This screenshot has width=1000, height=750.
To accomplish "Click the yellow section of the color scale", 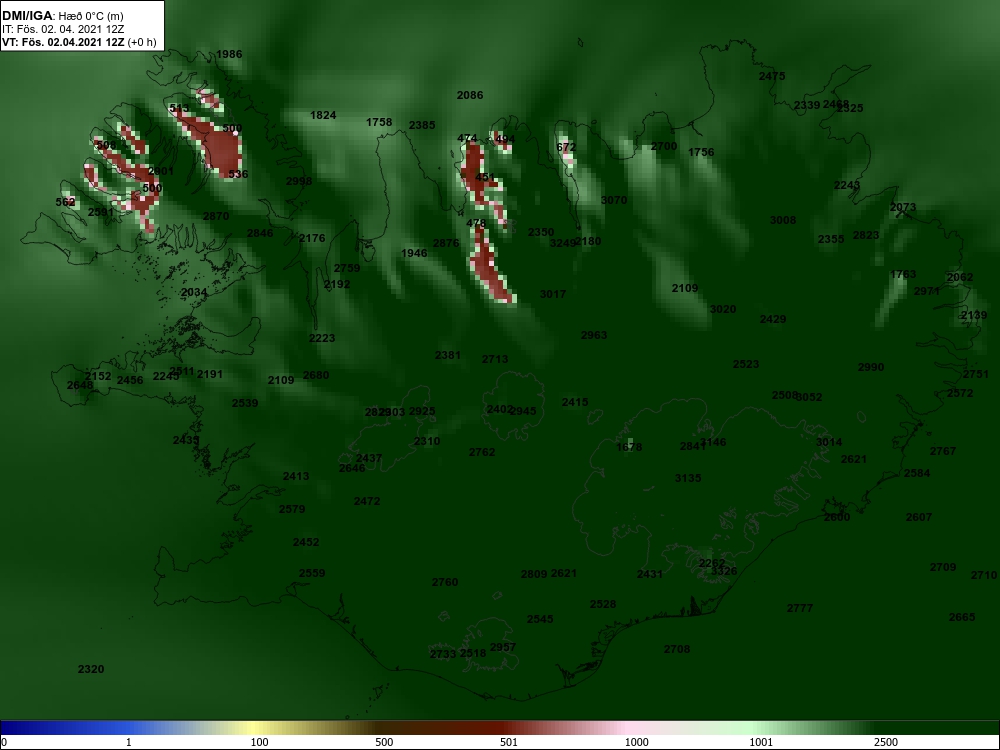I will (x=255, y=728).
